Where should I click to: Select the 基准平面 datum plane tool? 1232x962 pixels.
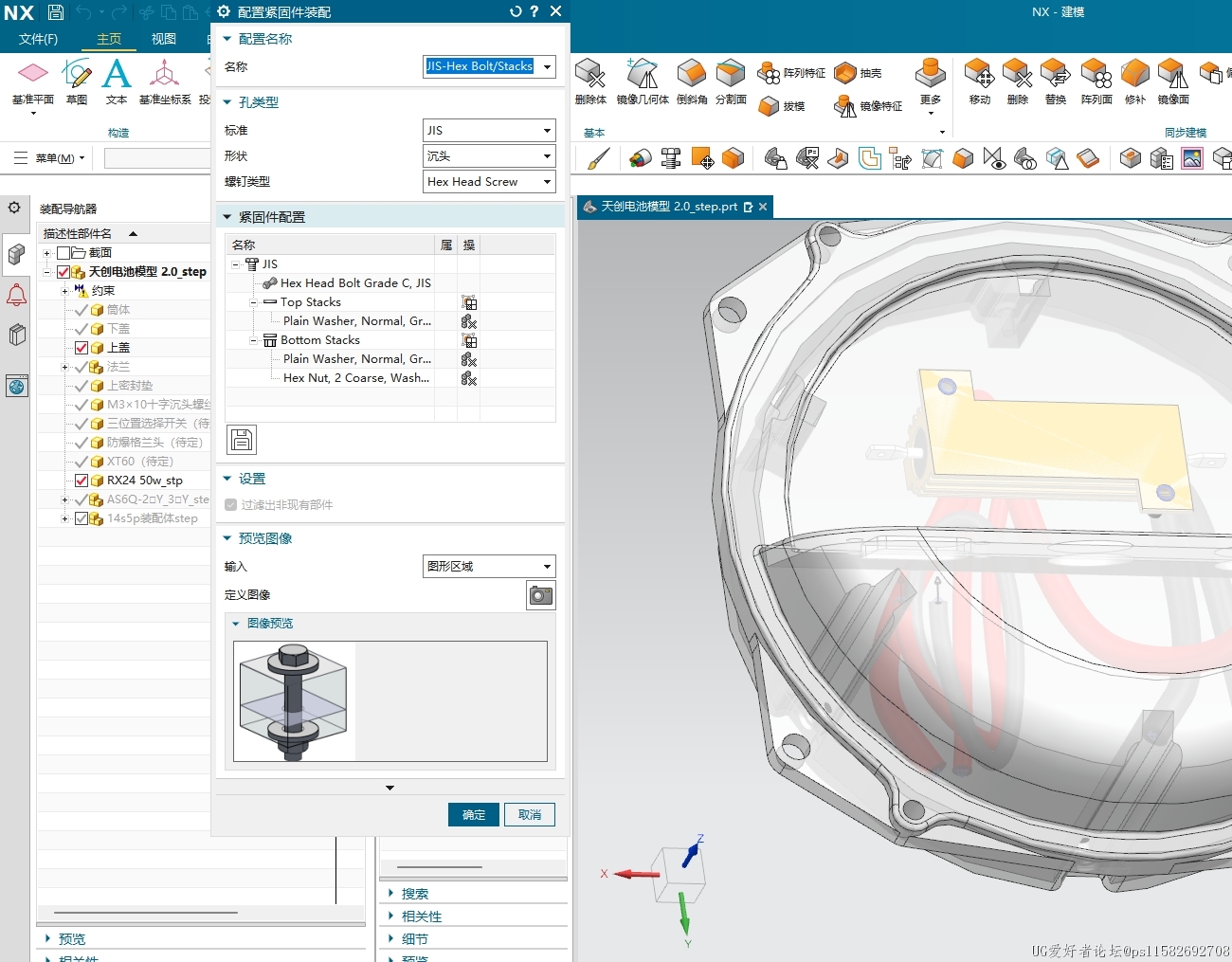point(33,82)
